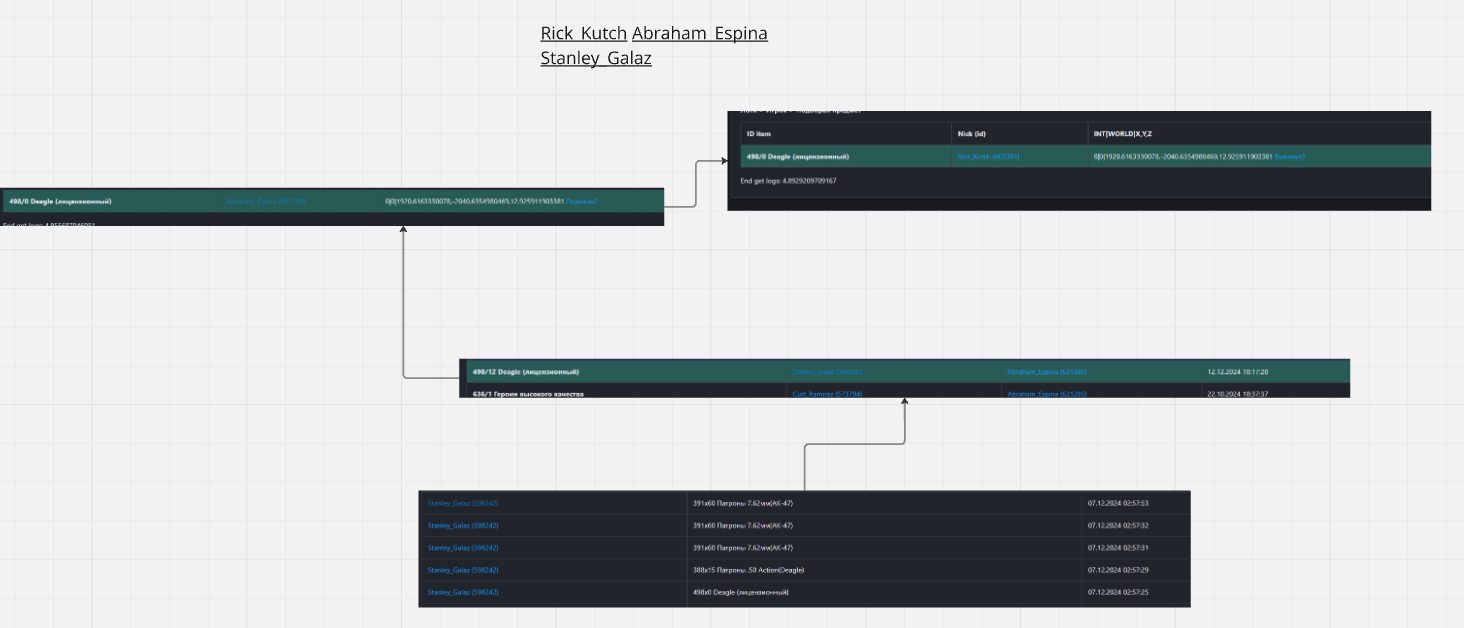1464x628 pixels.
Task: Click the 12.12.2024 18:17:20 timestamp
Action: [1238, 372]
